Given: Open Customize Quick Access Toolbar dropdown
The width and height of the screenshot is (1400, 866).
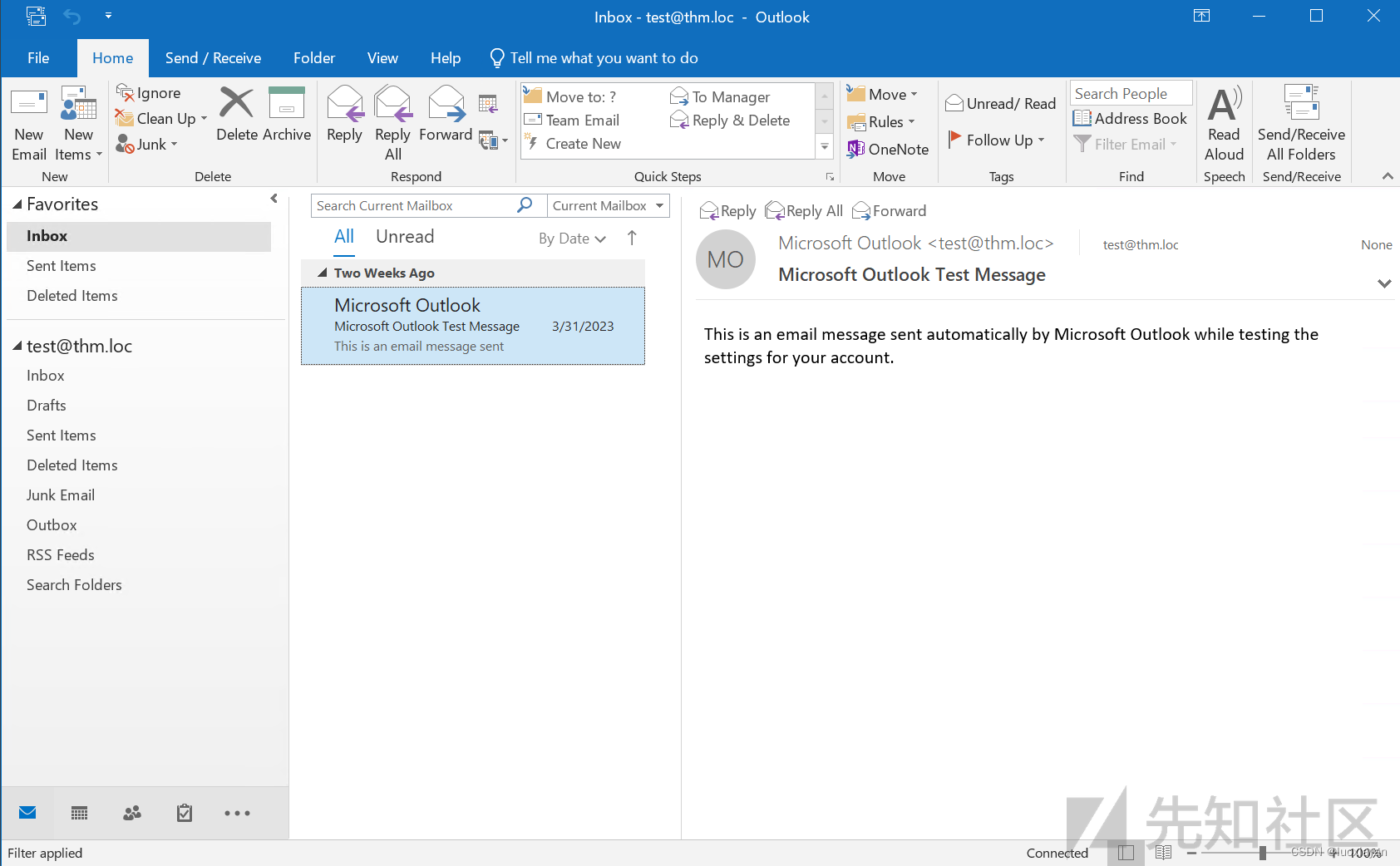Looking at the screenshot, I should 108,16.
